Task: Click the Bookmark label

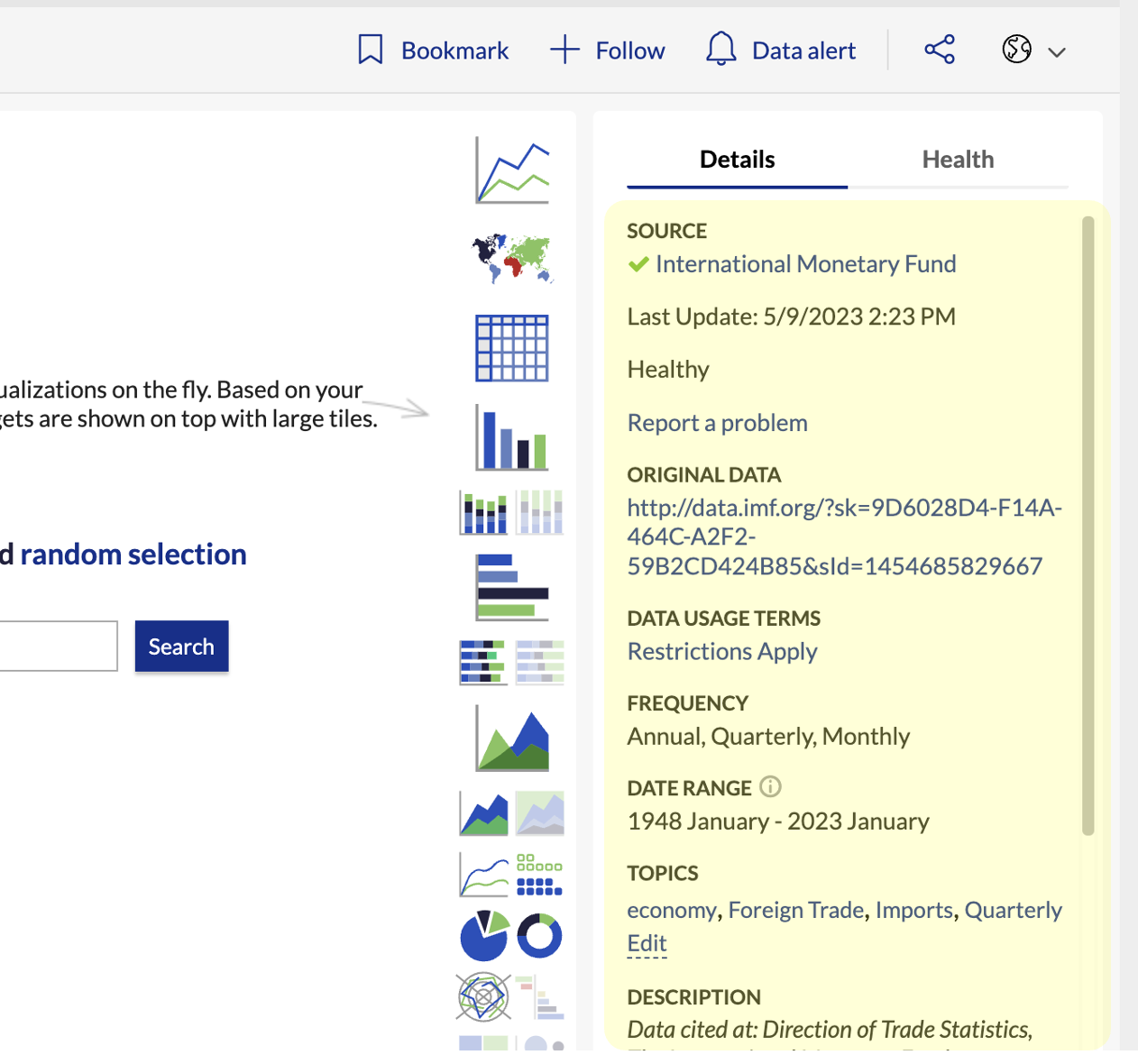Action: tap(454, 50)
